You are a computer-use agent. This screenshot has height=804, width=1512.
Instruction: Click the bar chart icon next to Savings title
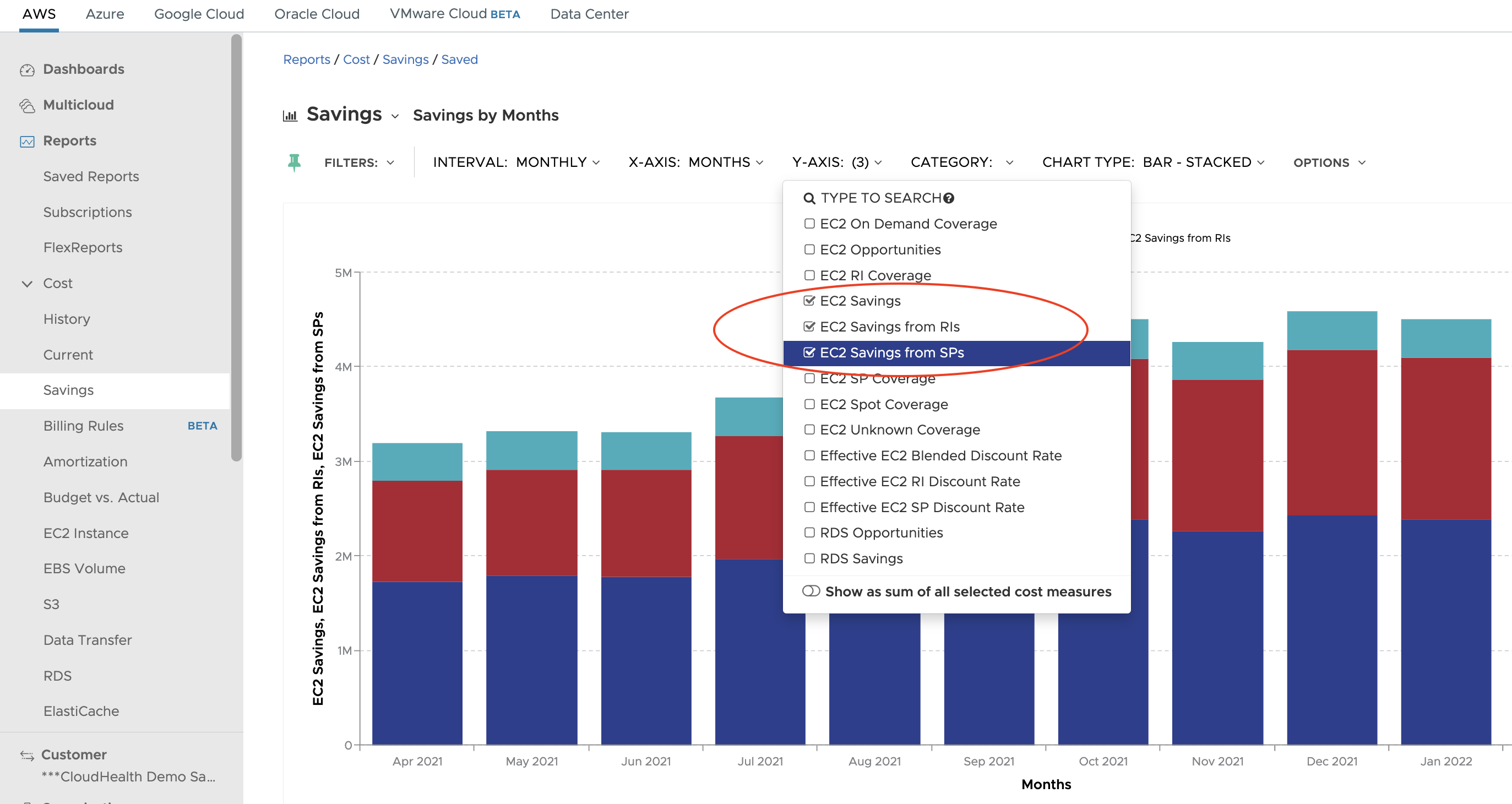pos(290,116)
